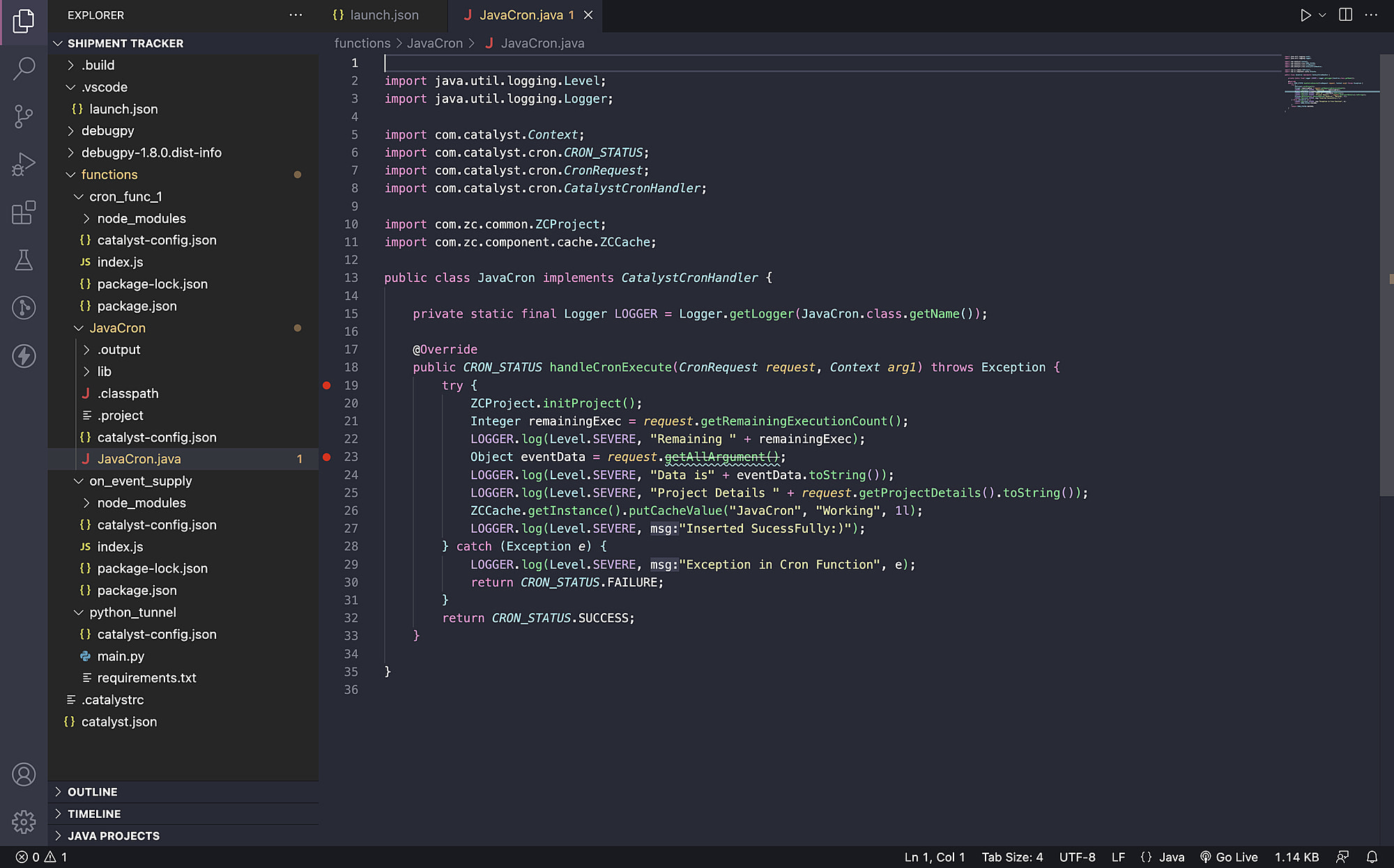
Task: Click the input field at line 1
Action: click(387, 62)
